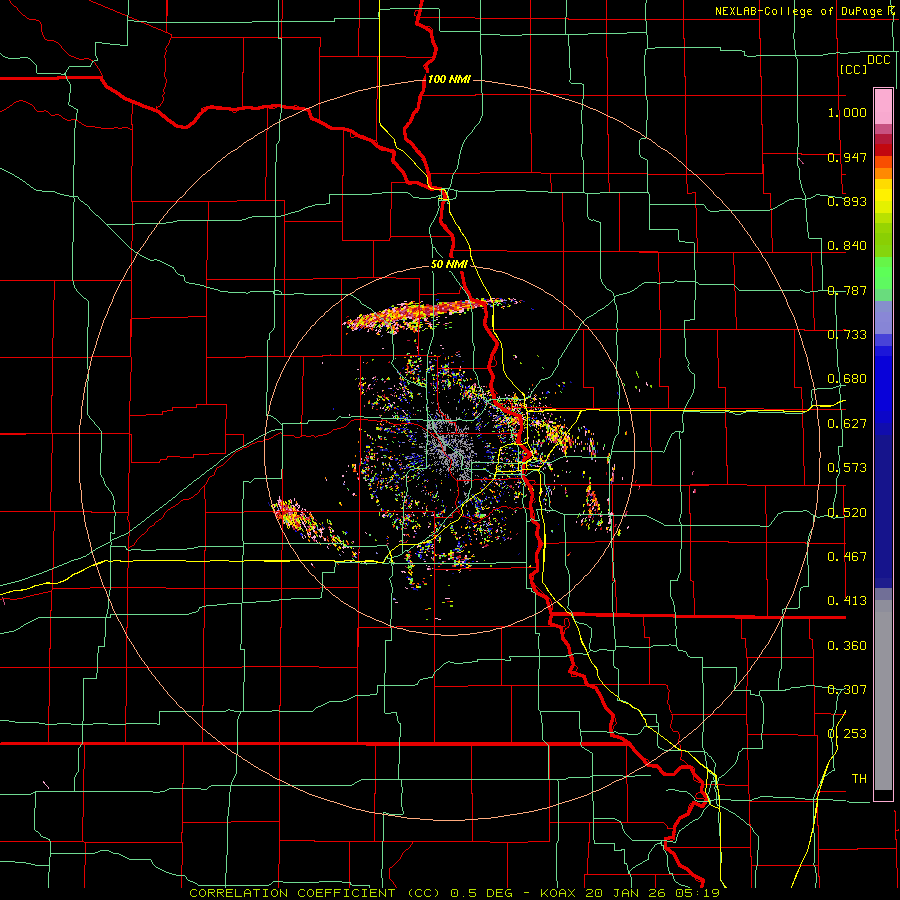Click the 0.893 value on the color scale

(x=847, y=201)
